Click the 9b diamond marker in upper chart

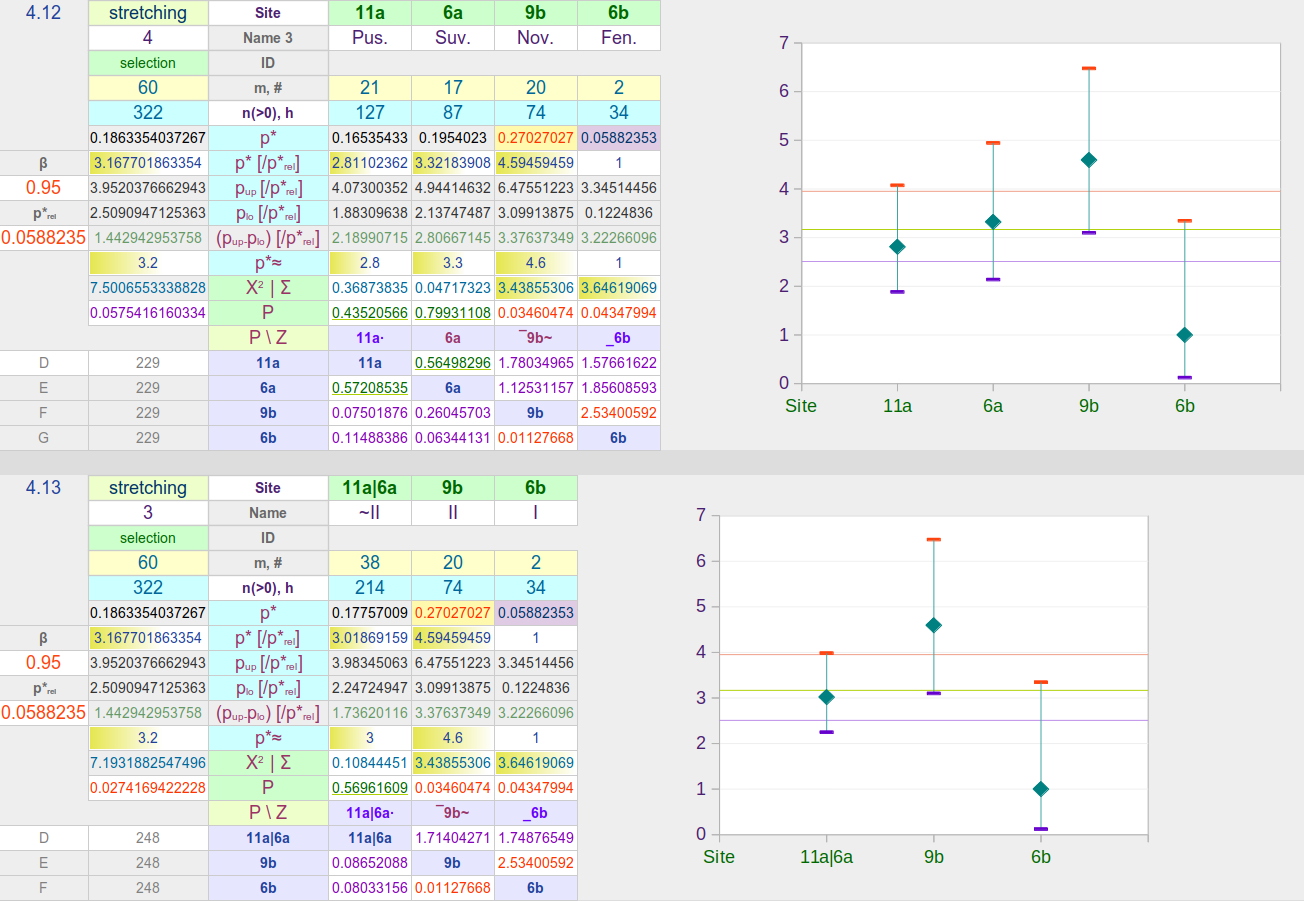point(1089,160)
